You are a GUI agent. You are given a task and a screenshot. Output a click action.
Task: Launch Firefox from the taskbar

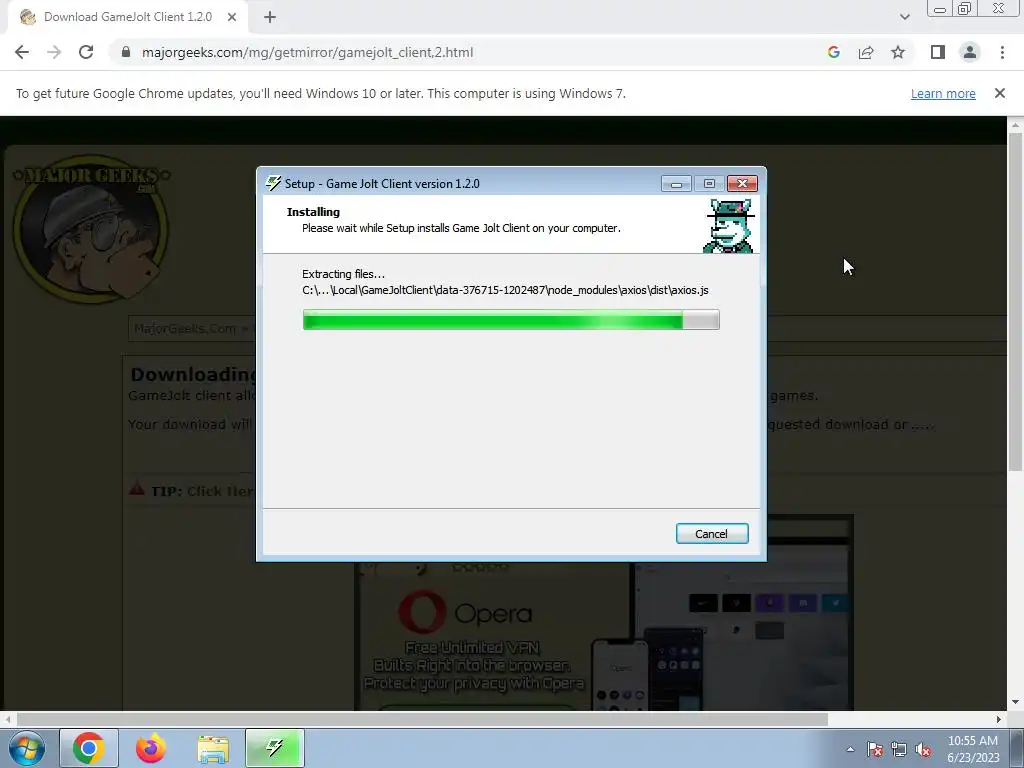coord(151,748)
